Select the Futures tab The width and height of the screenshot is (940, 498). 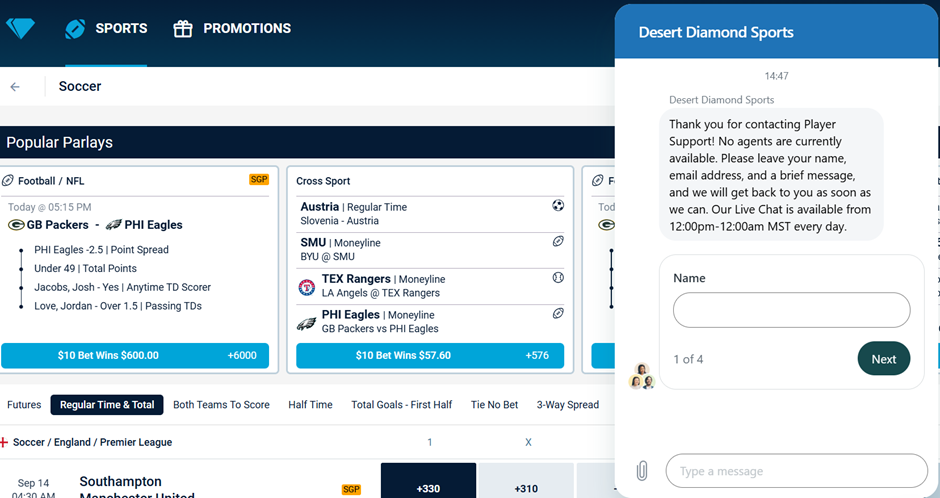pos(24,405)
